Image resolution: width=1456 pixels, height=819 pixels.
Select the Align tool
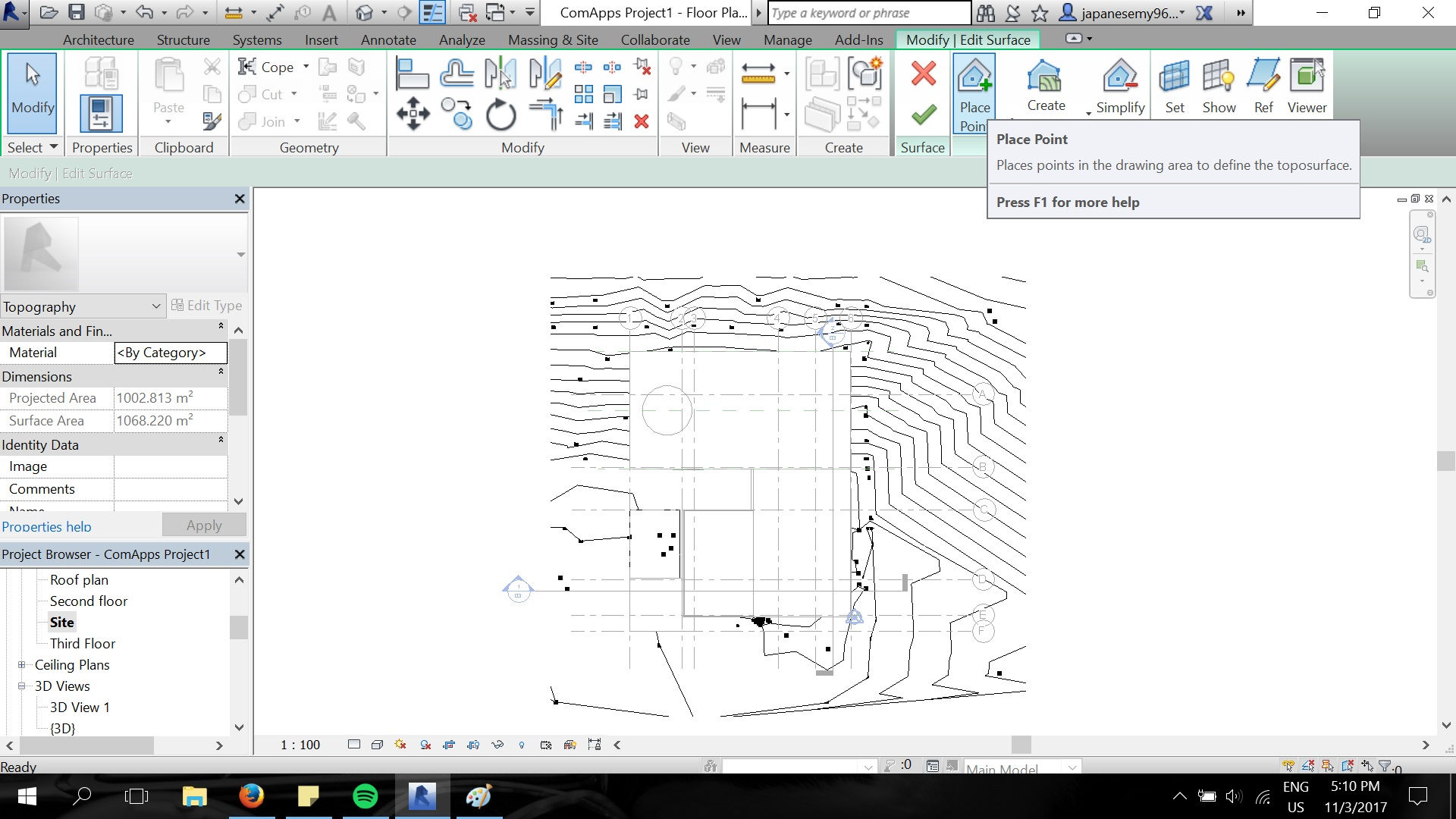tap(413, 74)
